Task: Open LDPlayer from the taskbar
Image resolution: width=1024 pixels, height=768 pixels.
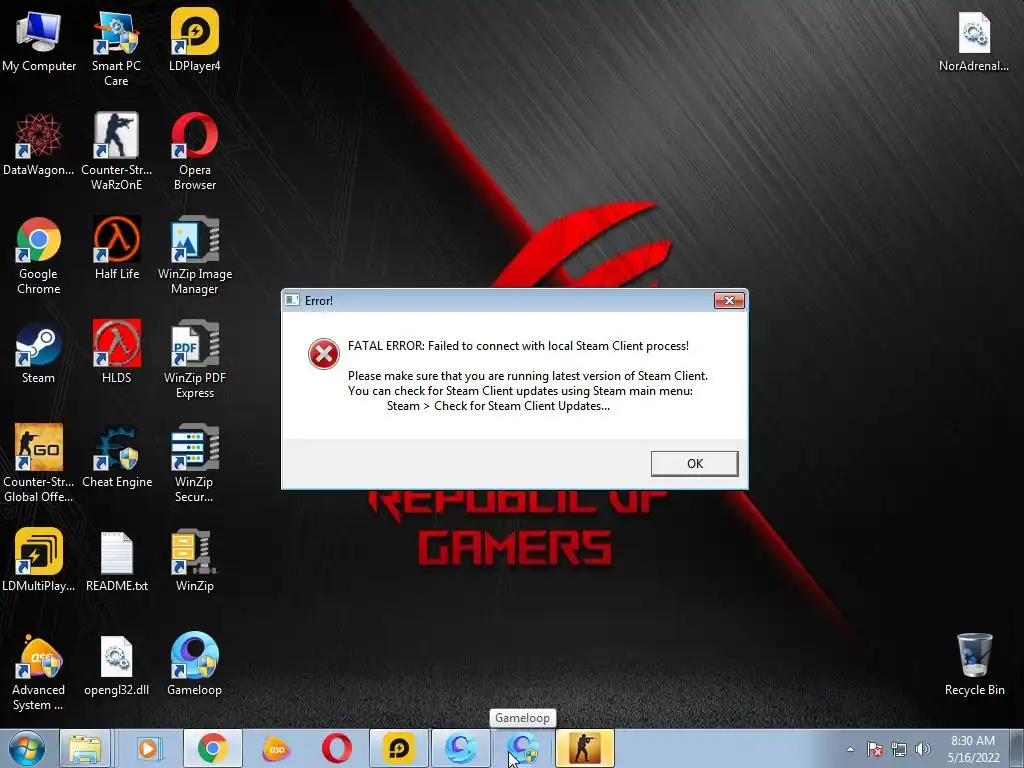Action: [x=399, y=748]
